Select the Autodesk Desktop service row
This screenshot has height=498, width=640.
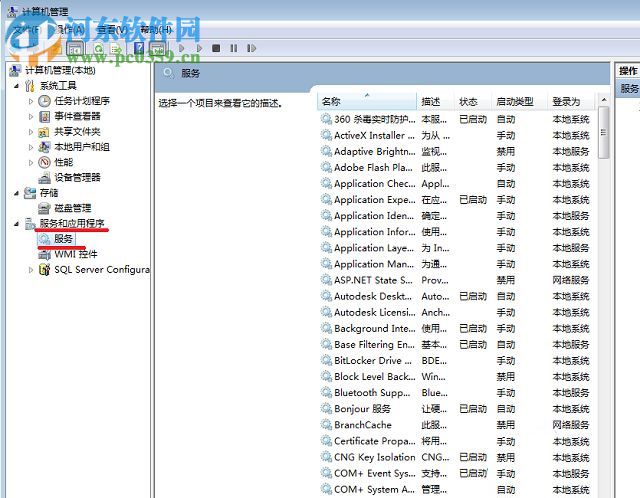tap(456, 296)
